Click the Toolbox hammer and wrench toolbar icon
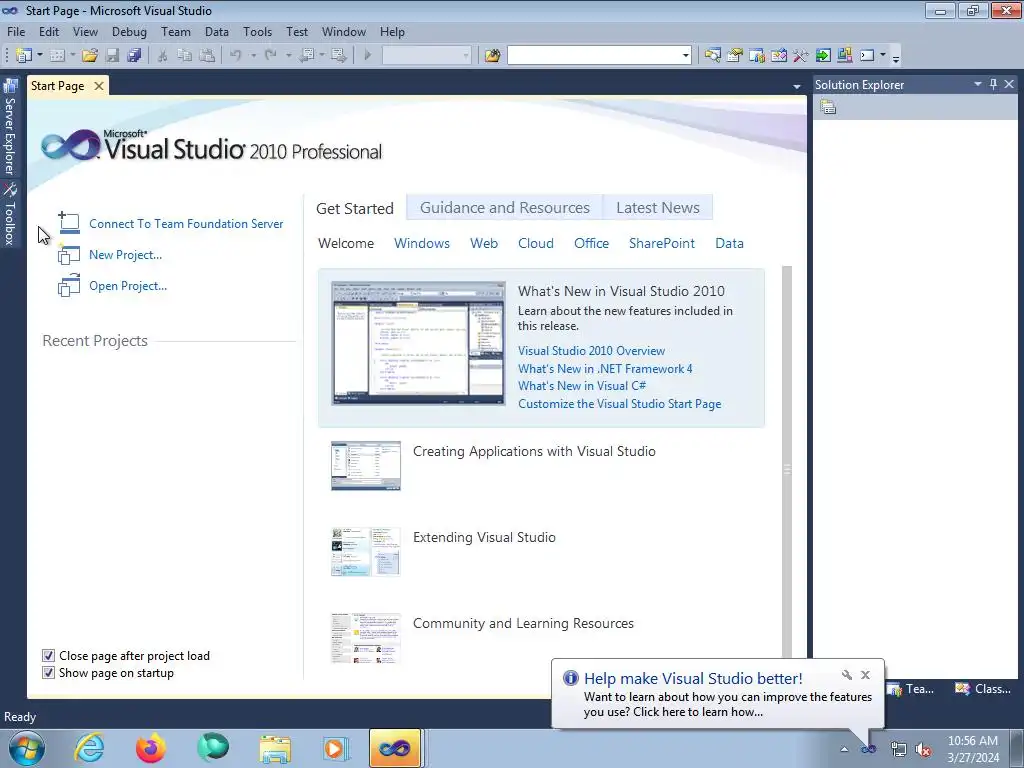 tap(801, 56)
